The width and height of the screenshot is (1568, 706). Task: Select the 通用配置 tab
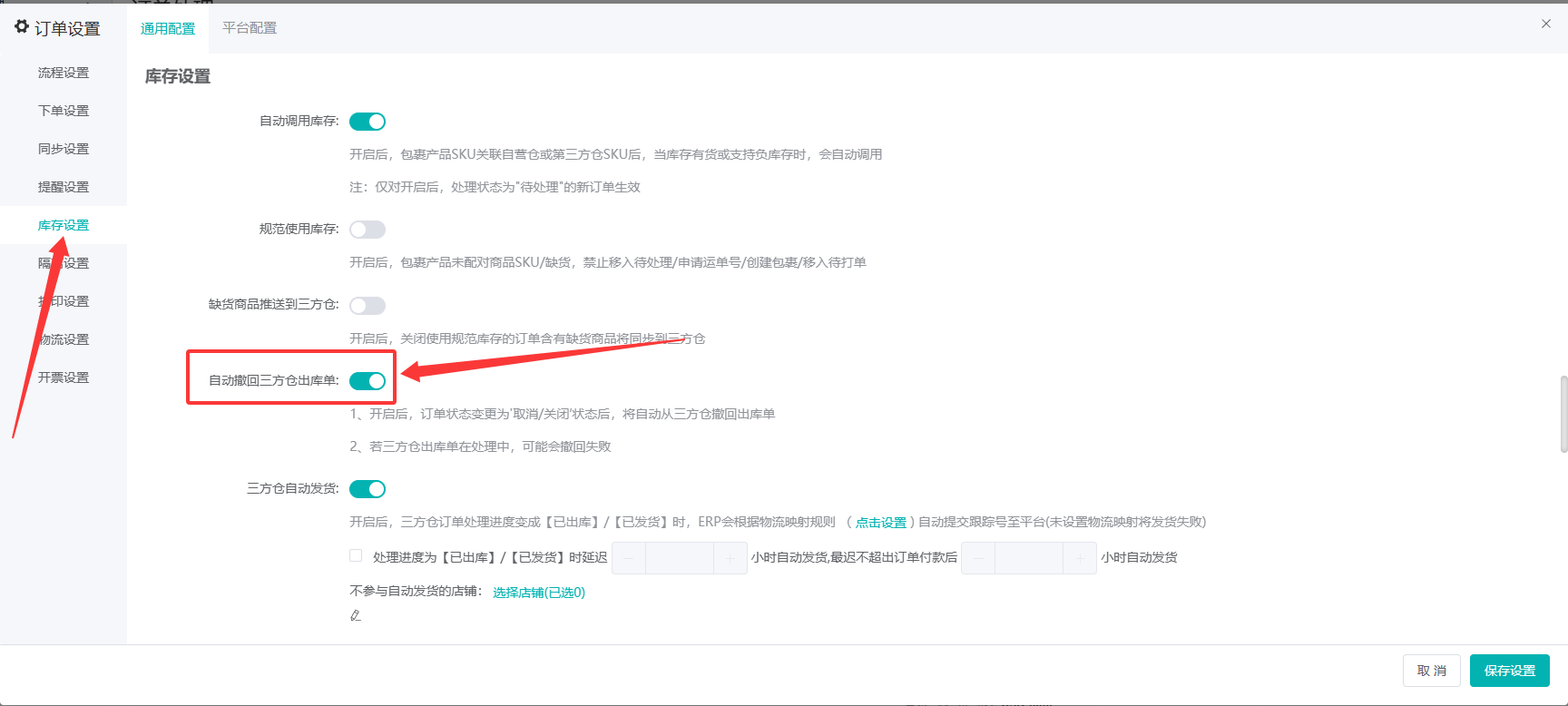[168, 29]
